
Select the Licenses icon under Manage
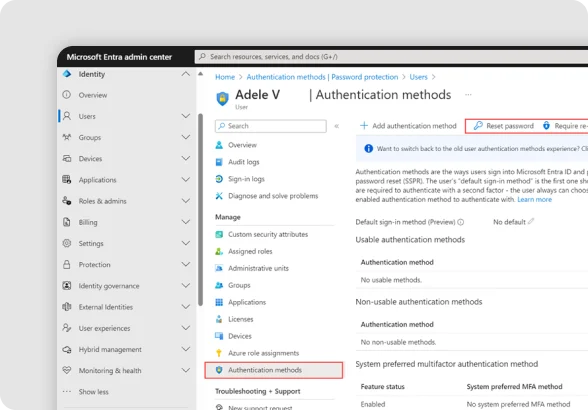[219, 319]
